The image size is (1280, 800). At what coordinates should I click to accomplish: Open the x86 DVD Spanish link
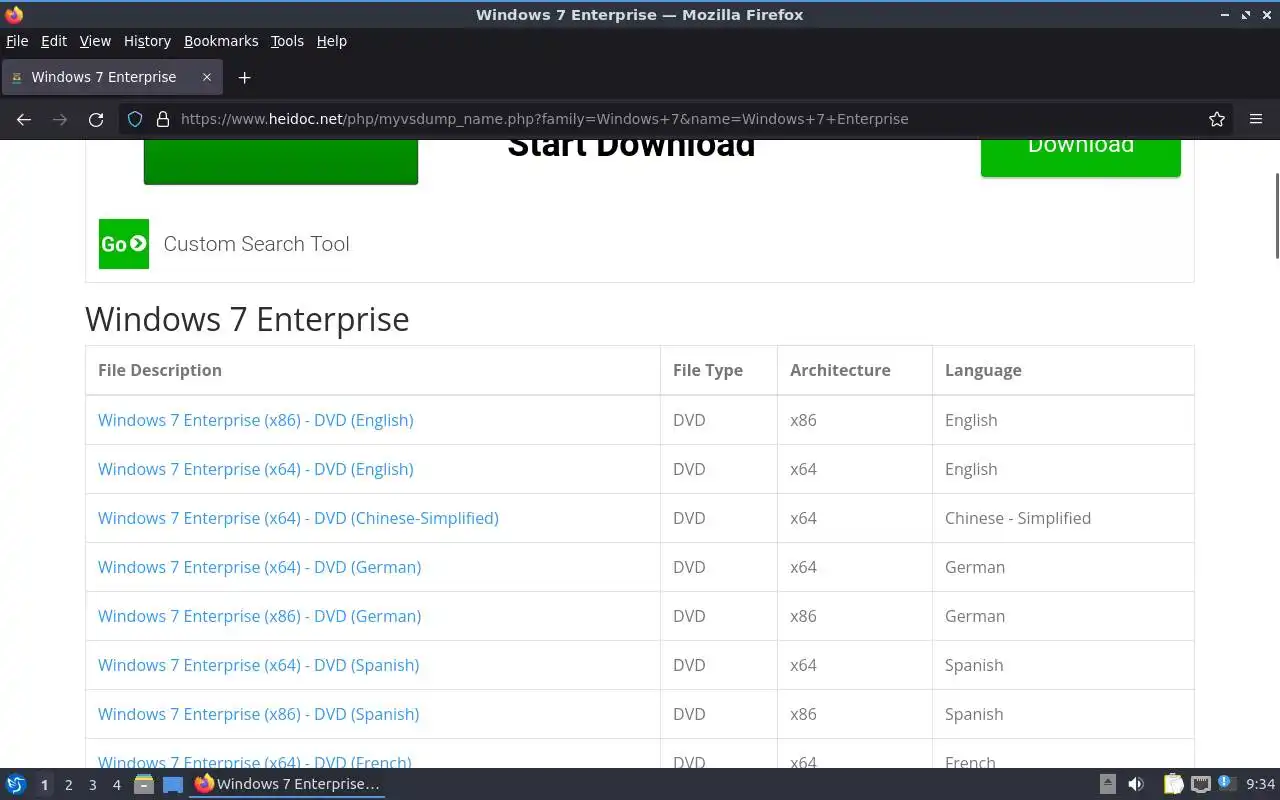pos(258,714)
